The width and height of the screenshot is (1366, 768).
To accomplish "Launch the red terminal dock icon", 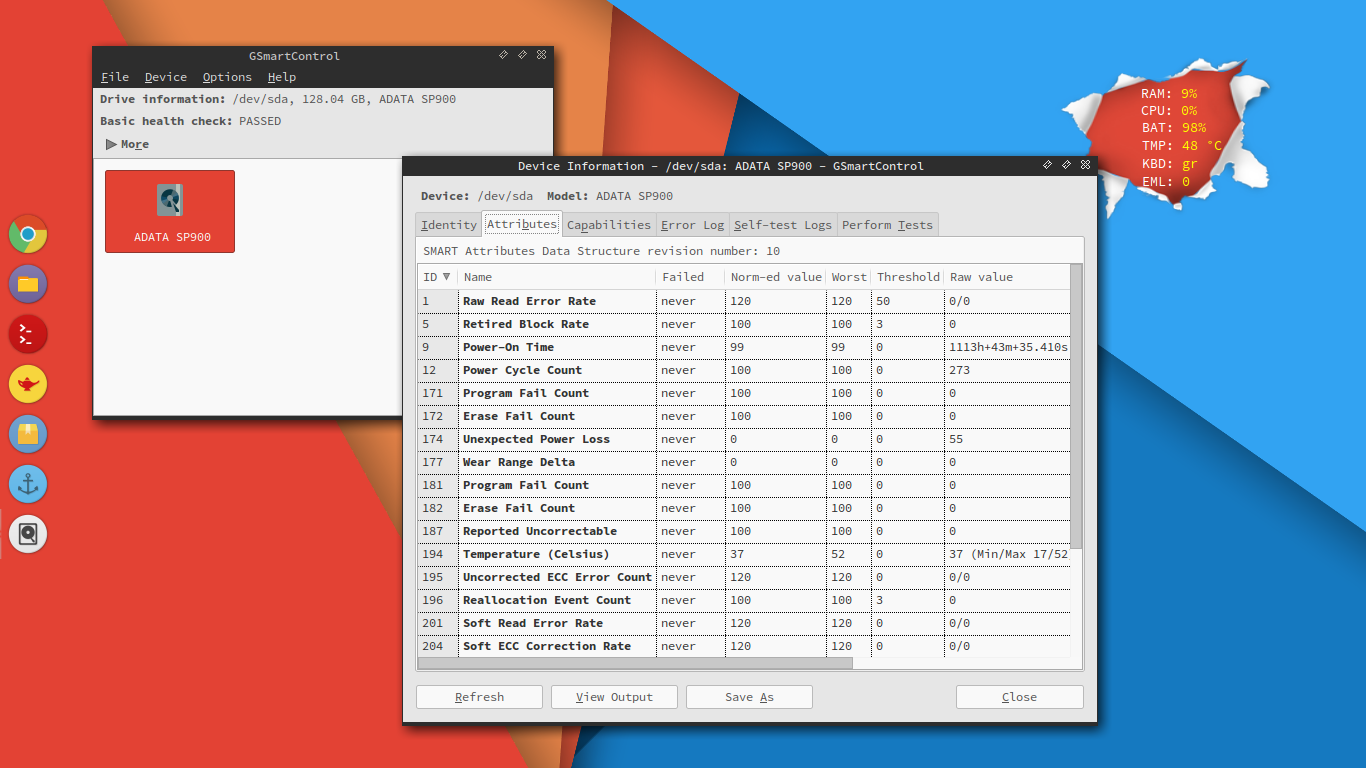I will [28, 334].
